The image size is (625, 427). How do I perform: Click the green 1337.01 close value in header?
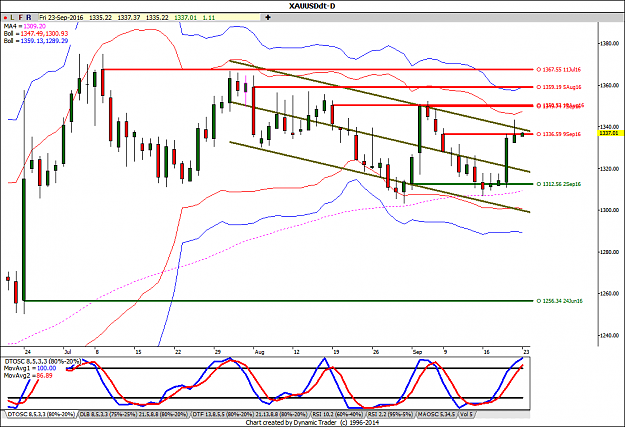pos(188,18)
